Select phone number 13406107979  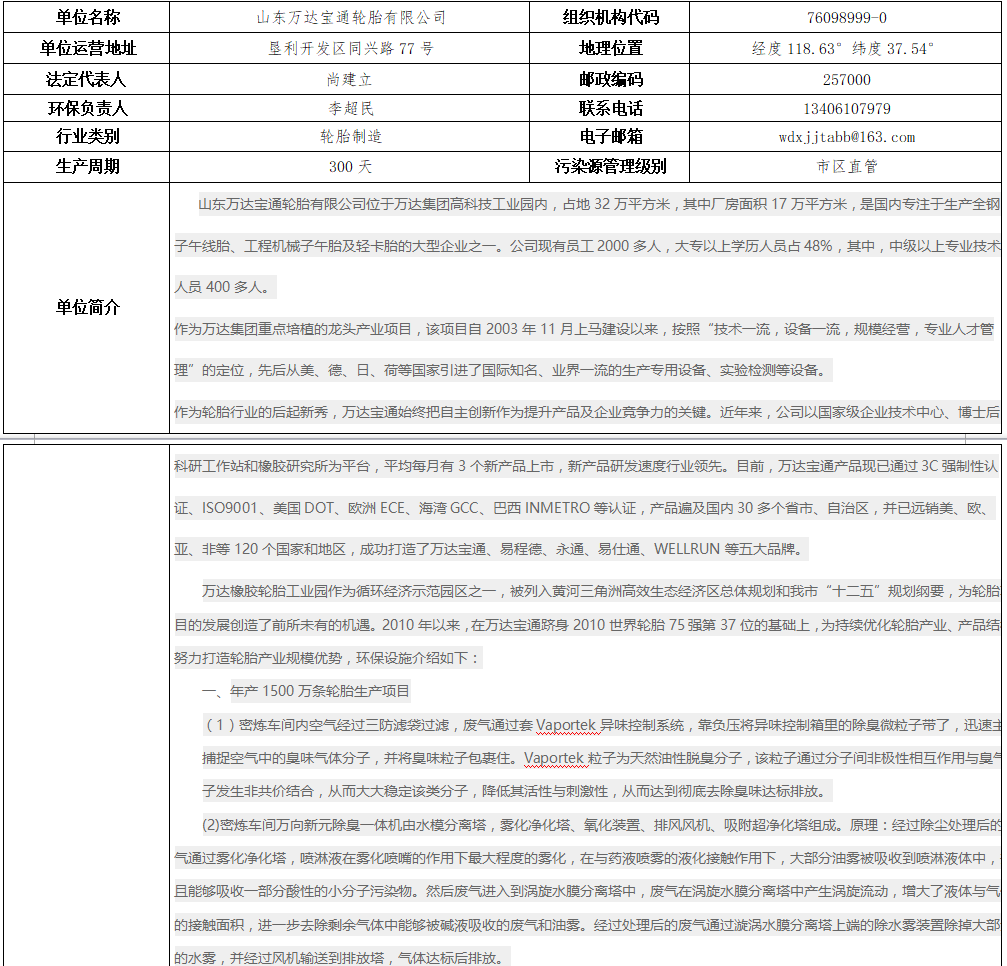[846, 109]
